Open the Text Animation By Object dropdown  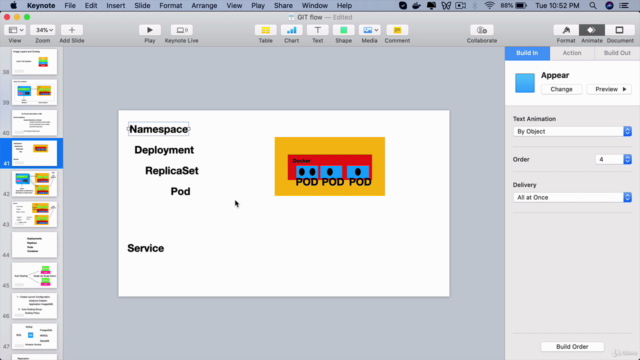[x=572, y=131]
